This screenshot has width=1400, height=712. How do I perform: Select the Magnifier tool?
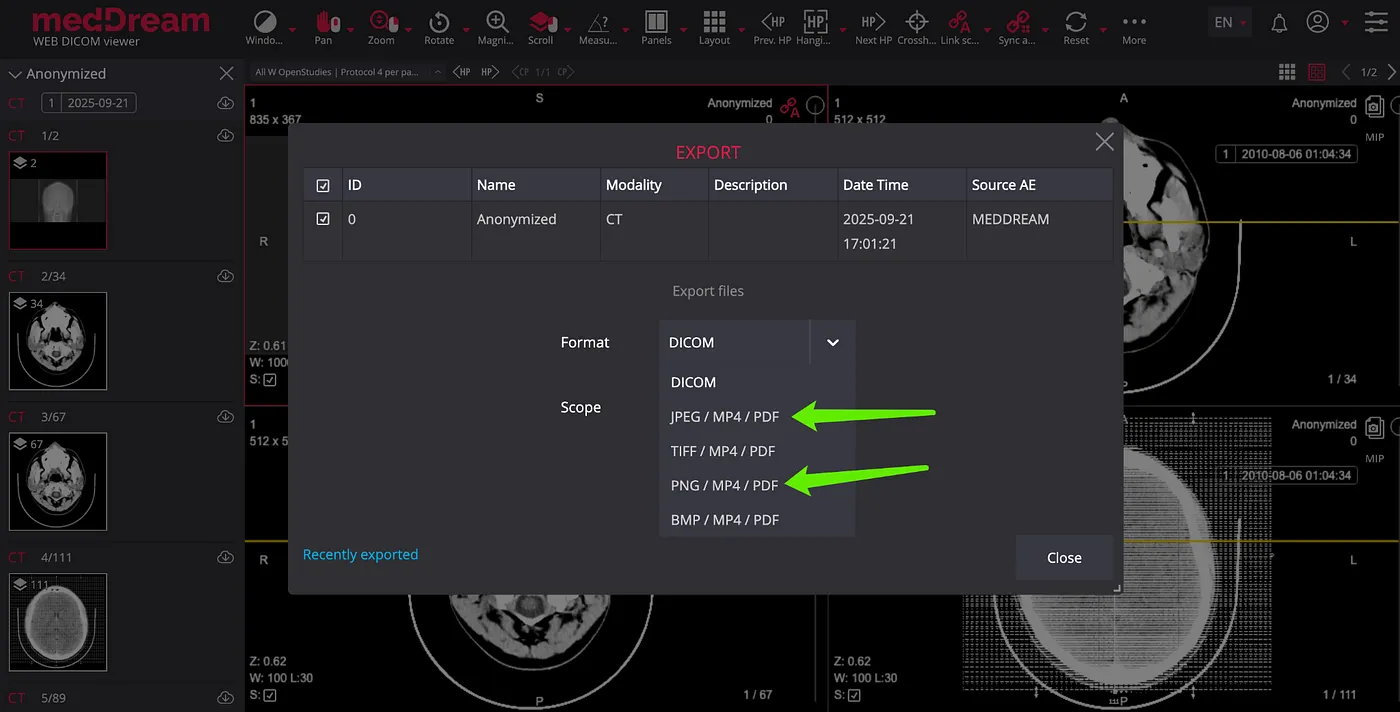(496, 22)
